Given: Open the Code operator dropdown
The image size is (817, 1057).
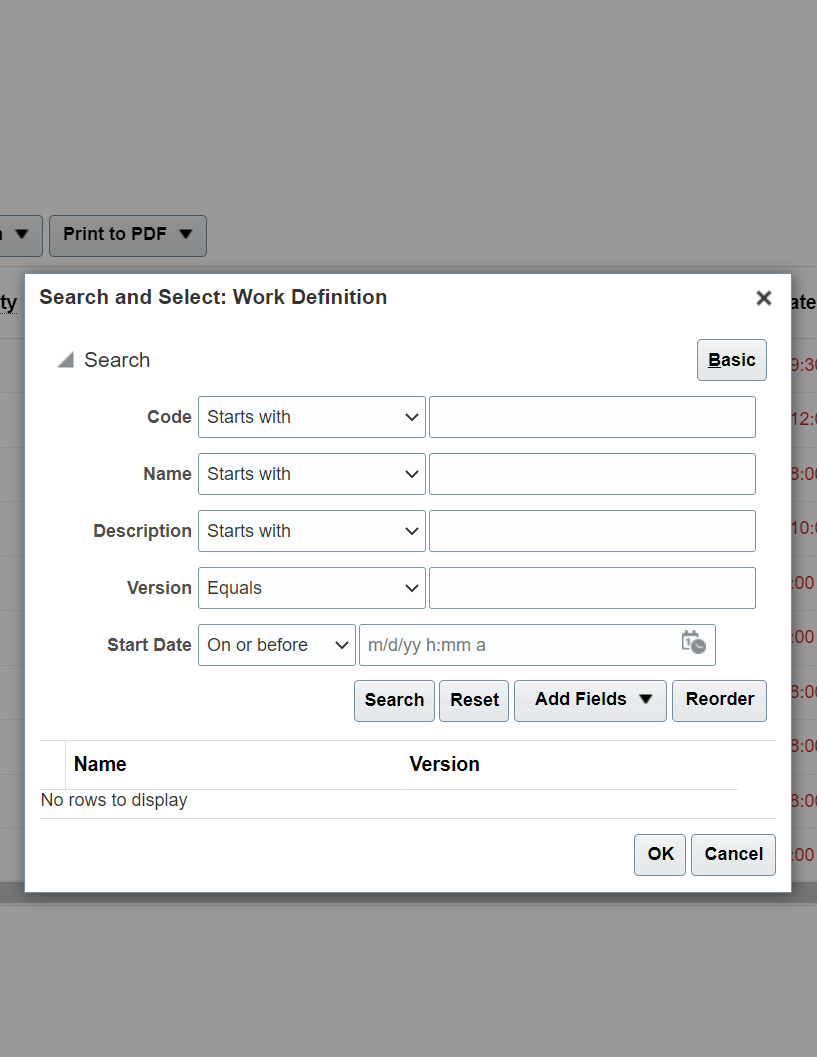Looking at the screenshot, I should (x=311, y=417).
